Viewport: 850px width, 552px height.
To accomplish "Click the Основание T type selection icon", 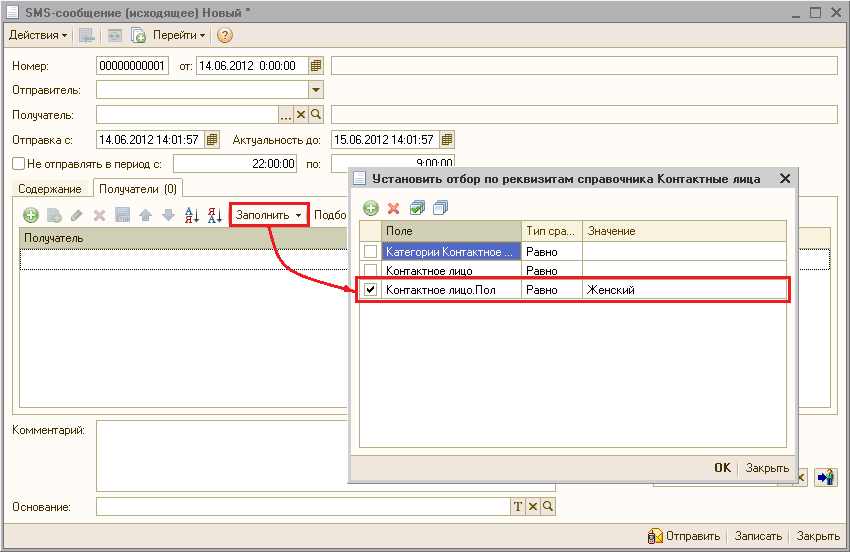I will pyautogui.click(x=518, y=506).
